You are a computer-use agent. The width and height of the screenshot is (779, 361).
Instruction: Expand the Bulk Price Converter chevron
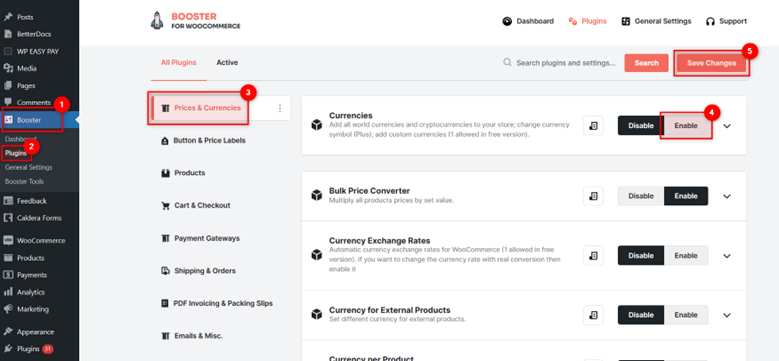727,196
